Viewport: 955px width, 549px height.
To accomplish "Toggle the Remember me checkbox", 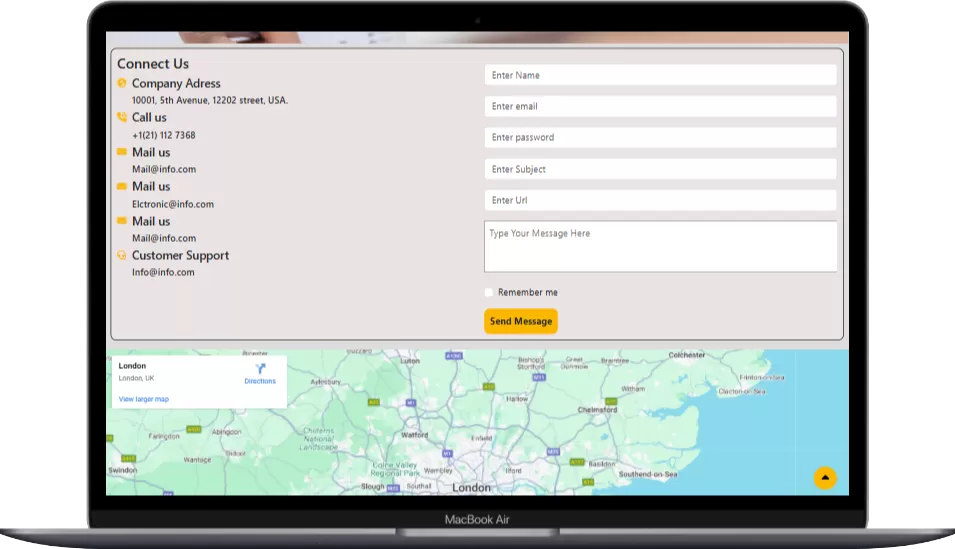I will 488,292.
